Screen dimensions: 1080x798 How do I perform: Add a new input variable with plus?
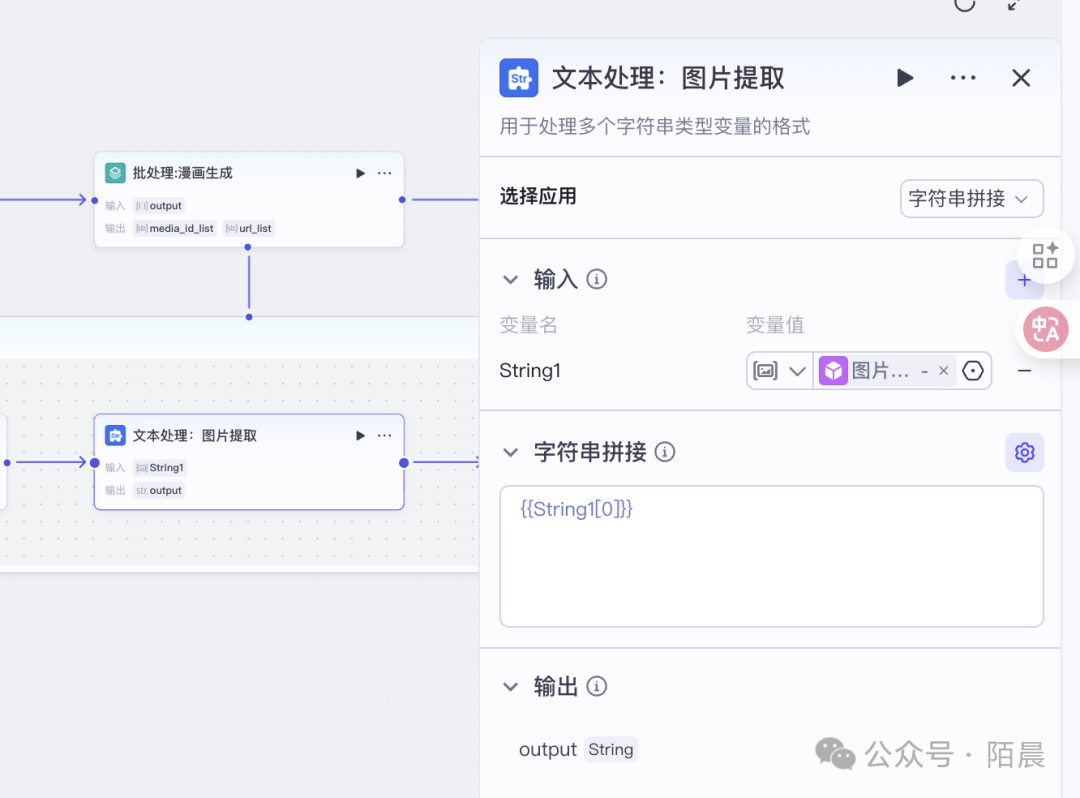pos(1023,281)
